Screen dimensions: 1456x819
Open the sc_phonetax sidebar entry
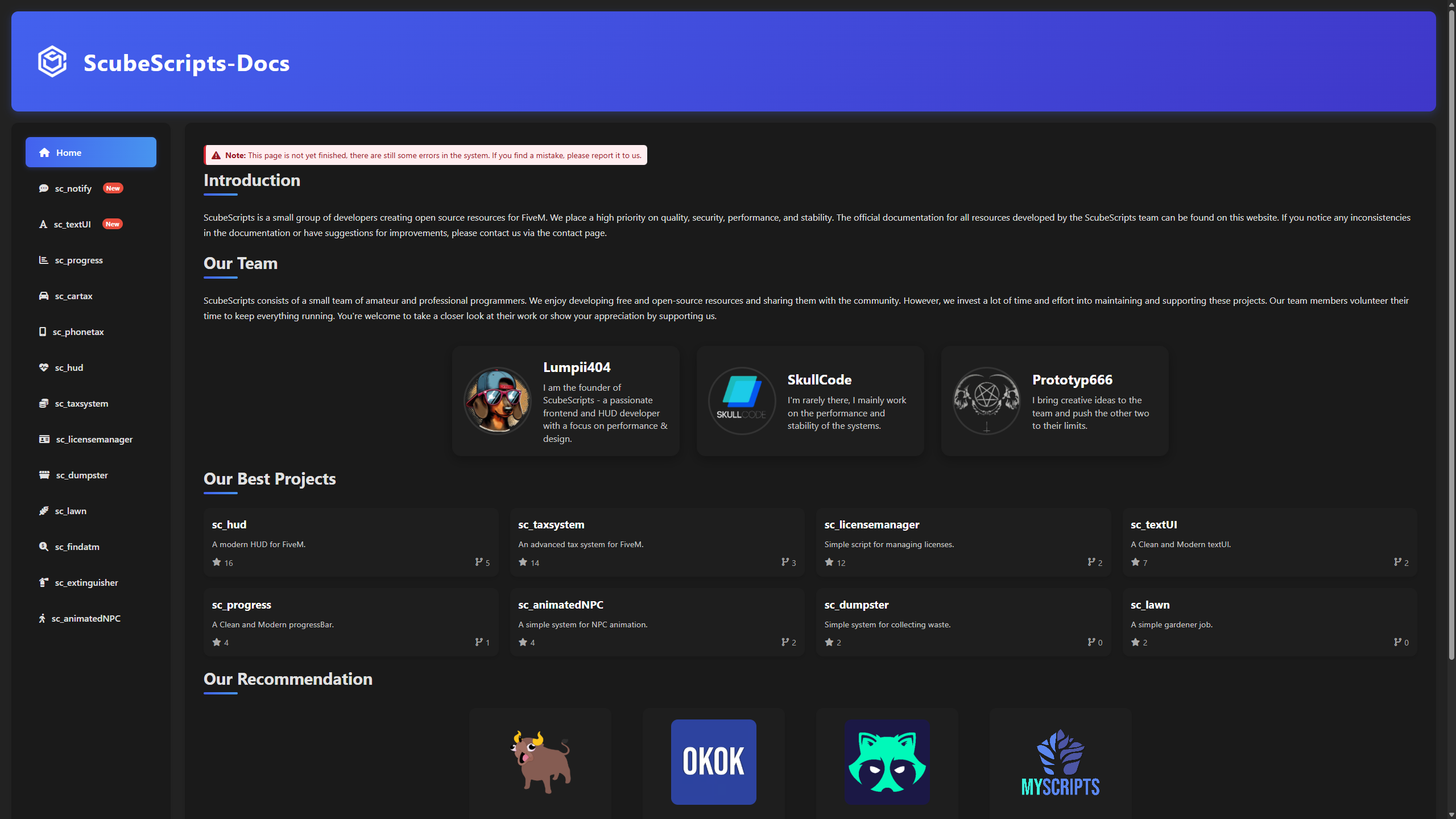(x=91, y=332)
